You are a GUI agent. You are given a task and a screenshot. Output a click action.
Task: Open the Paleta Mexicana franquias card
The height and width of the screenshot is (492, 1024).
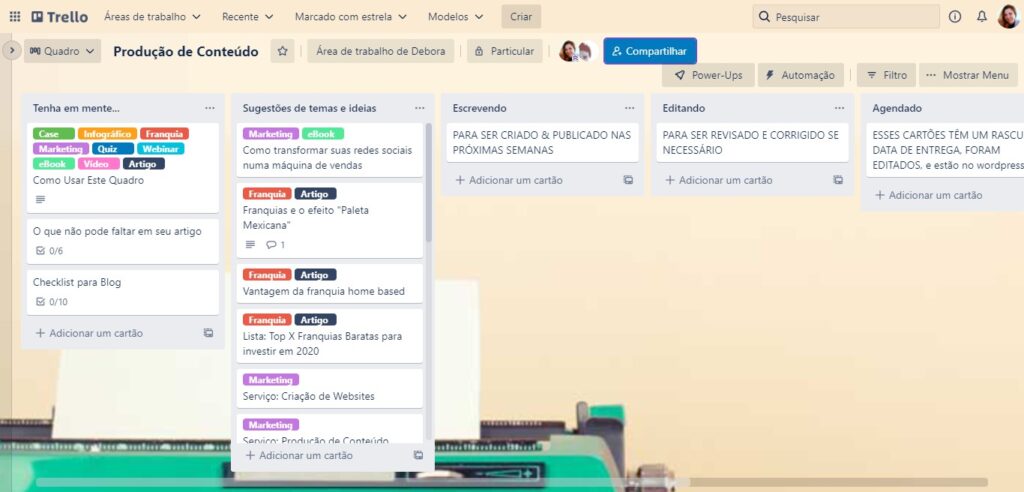pyautogui.click(x=330, y=220)
